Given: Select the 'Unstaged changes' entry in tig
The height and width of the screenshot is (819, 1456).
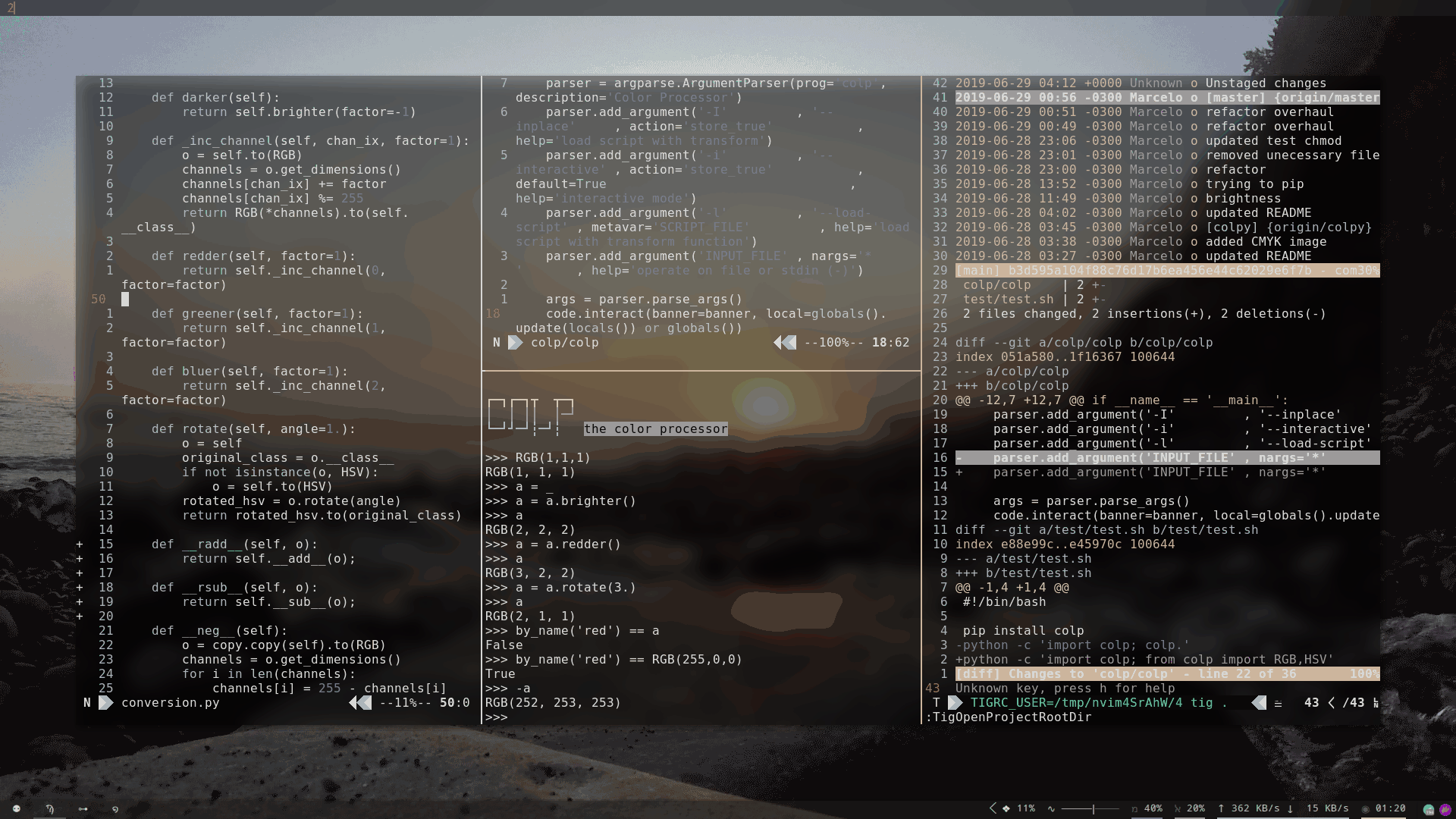Looking at the screenshot, I should click(1265, 83).
